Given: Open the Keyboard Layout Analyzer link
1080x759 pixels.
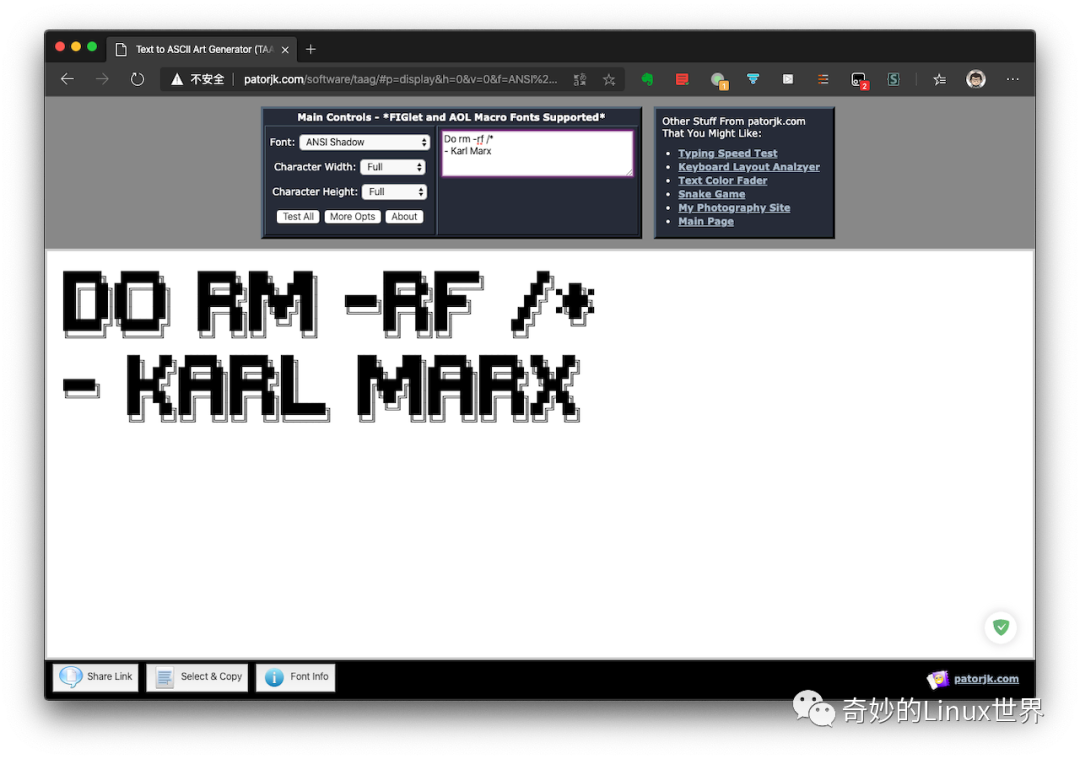Looking at the screenshot, I should (749, 167).
